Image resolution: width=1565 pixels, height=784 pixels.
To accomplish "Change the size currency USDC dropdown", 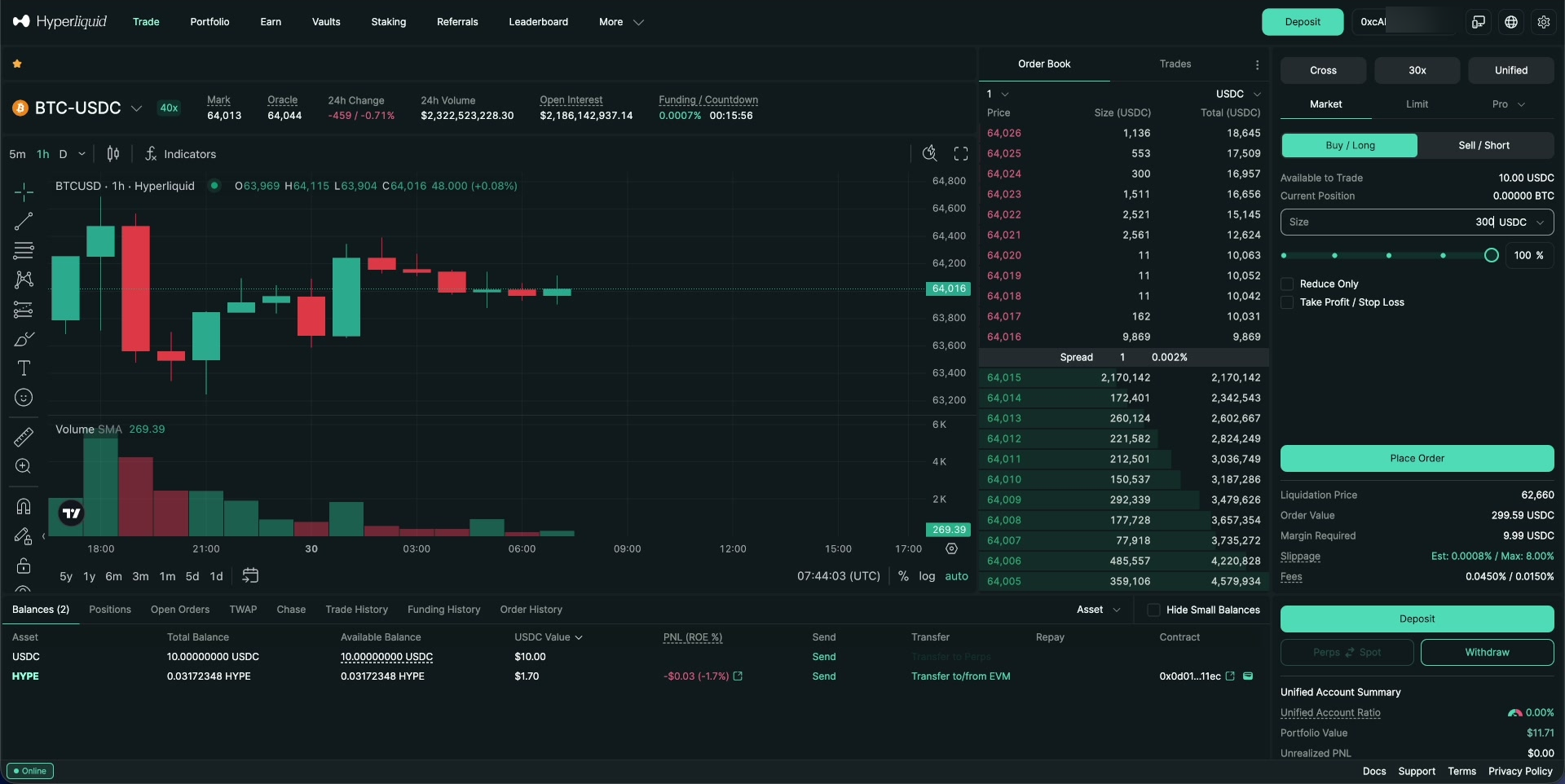I will (x=1521, y=222).
